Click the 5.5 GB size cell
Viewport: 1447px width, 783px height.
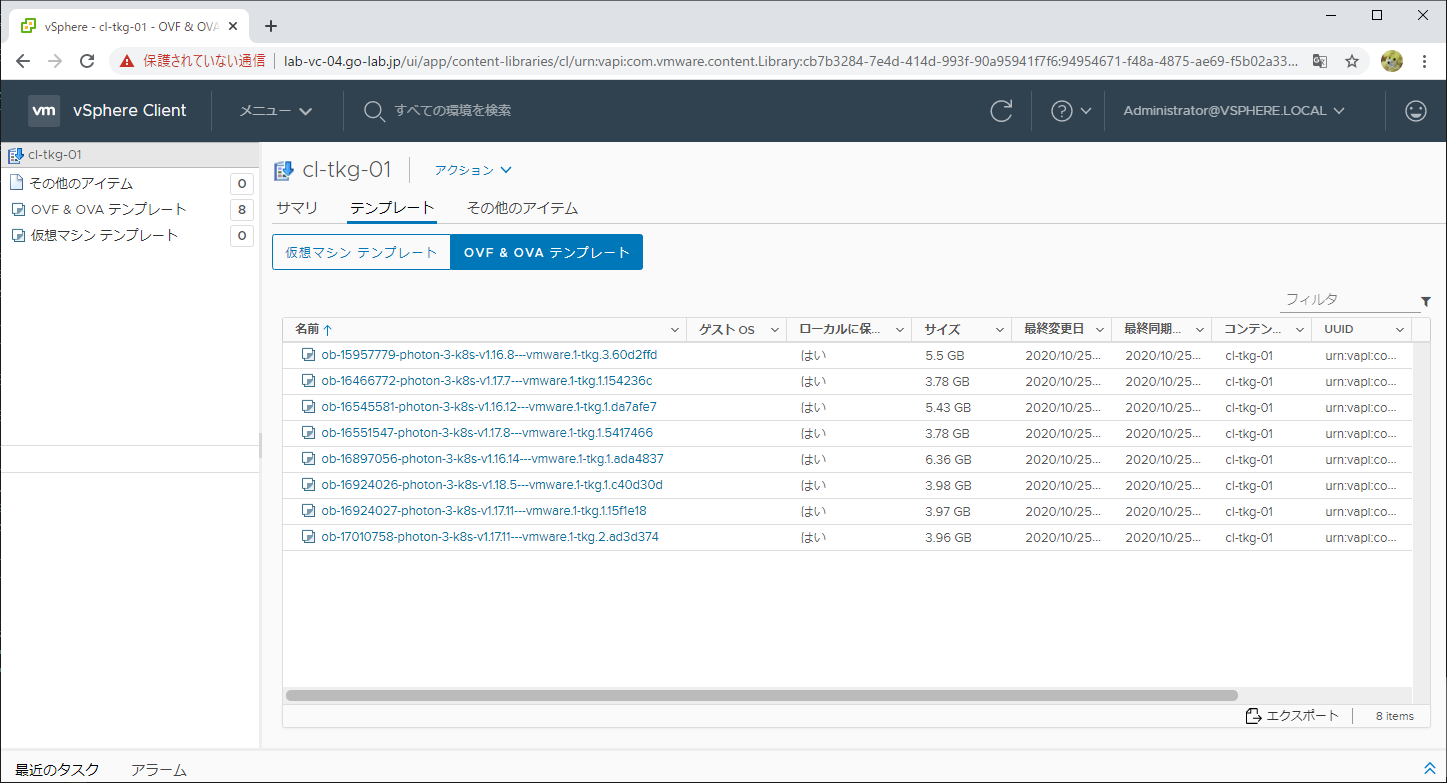point(944,355)
